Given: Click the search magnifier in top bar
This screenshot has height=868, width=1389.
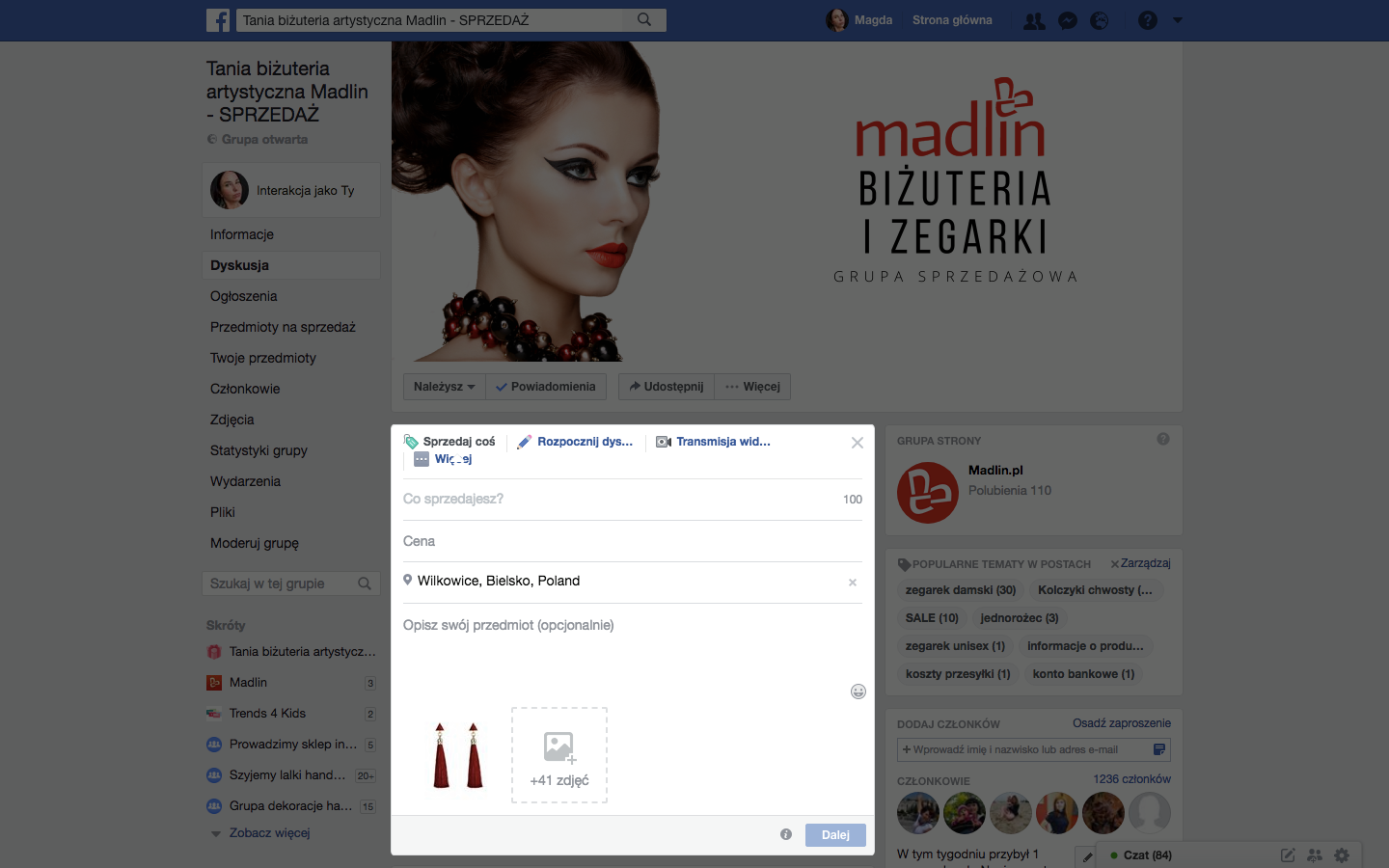Looking at the screenshot, I should tap(644, 19).
